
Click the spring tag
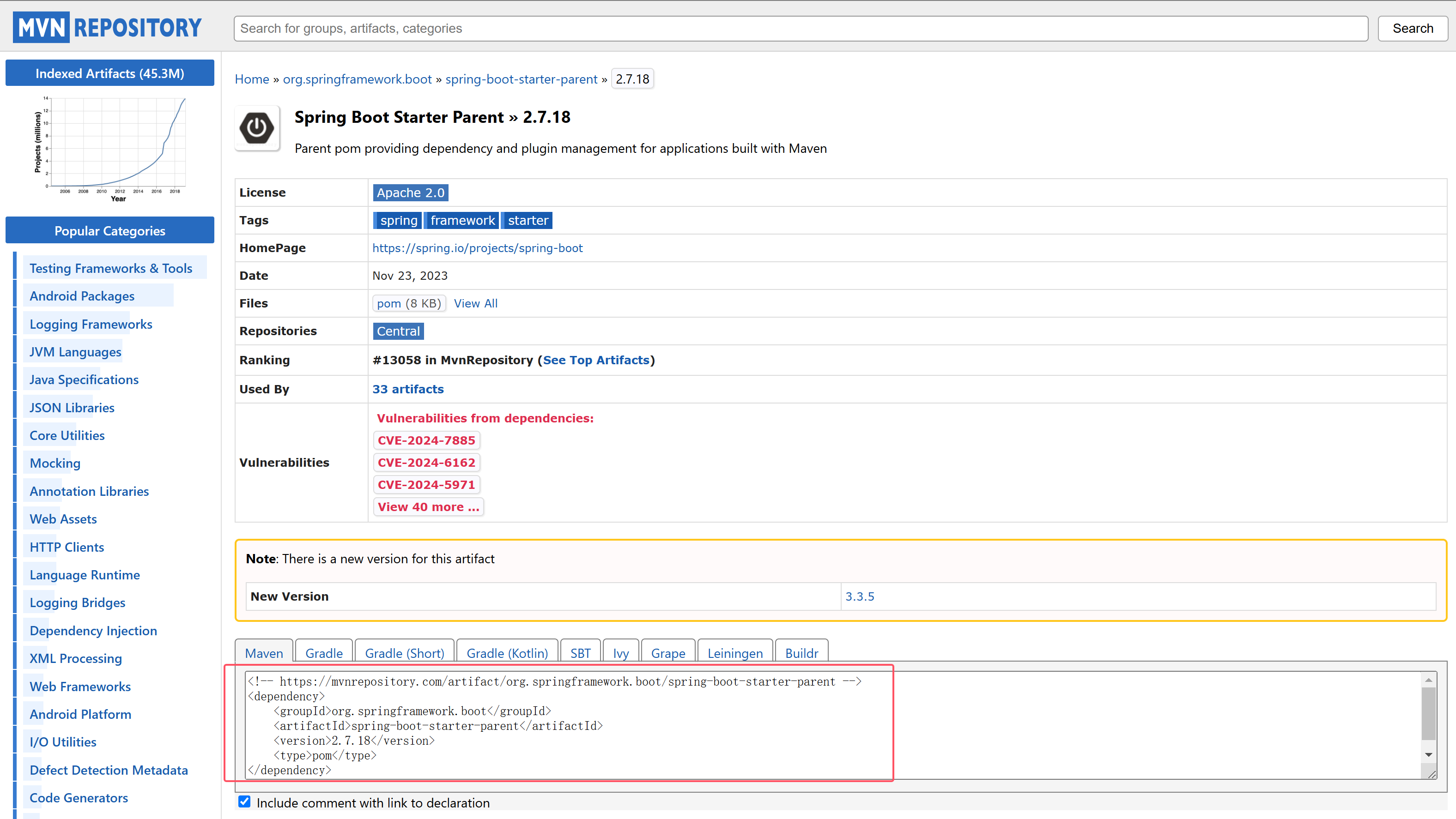398,220
